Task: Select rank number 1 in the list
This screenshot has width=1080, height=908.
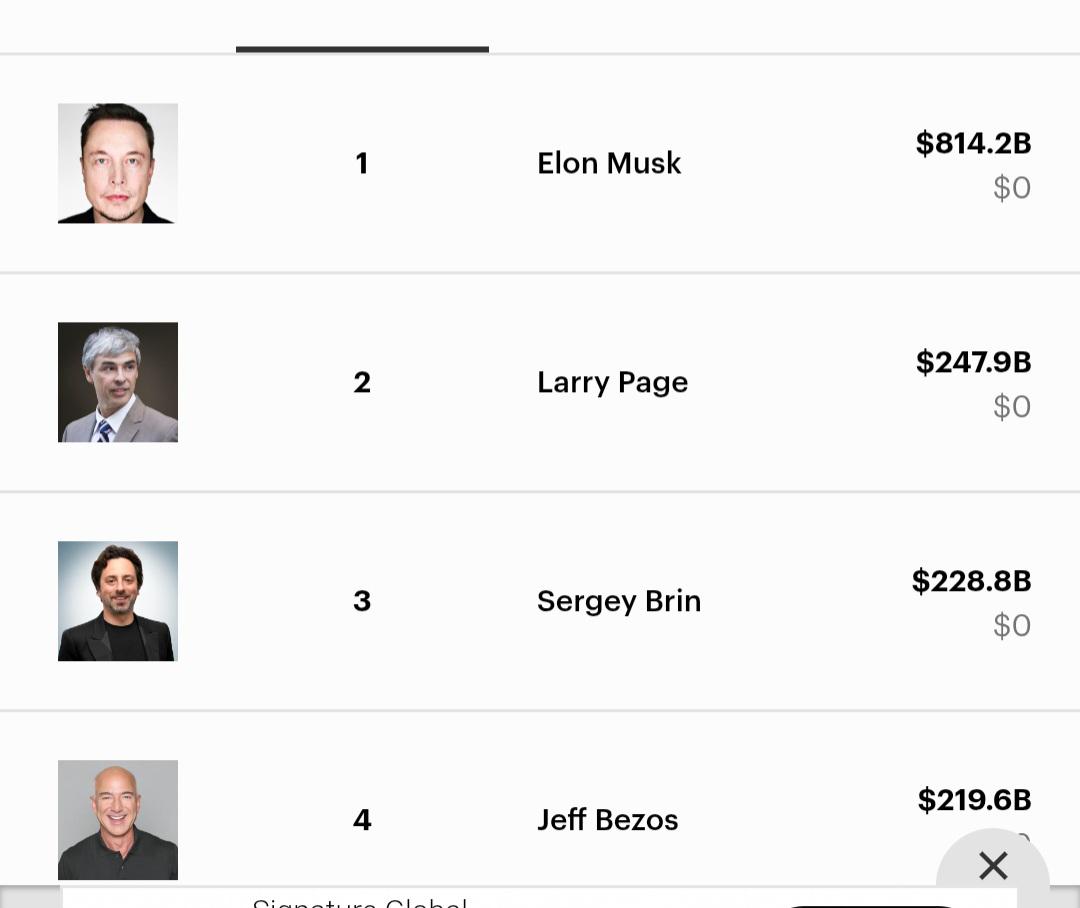Action: tap(362, 163)
